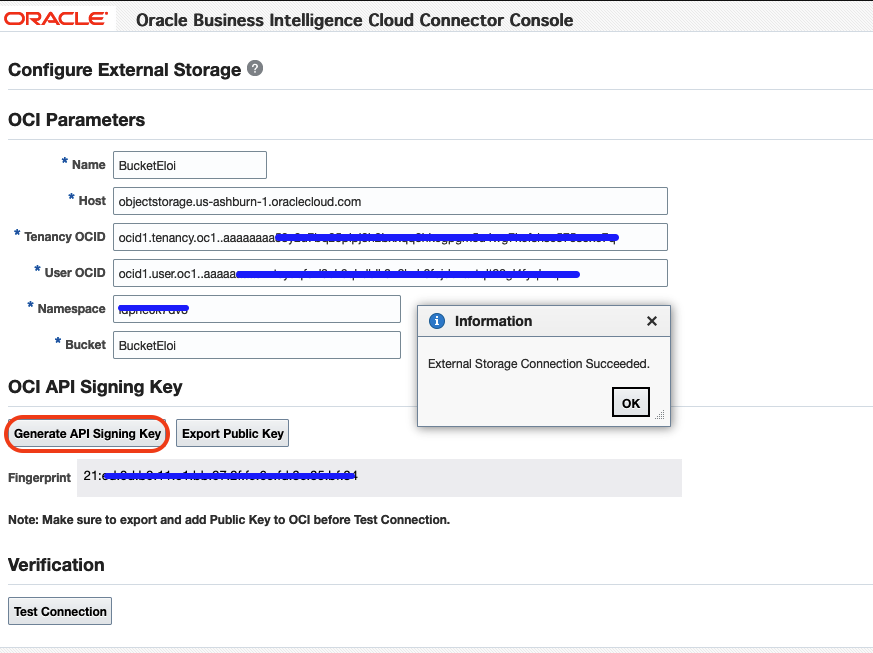
Task: Click the OCI API Signing Key heading
Action: 95,387
